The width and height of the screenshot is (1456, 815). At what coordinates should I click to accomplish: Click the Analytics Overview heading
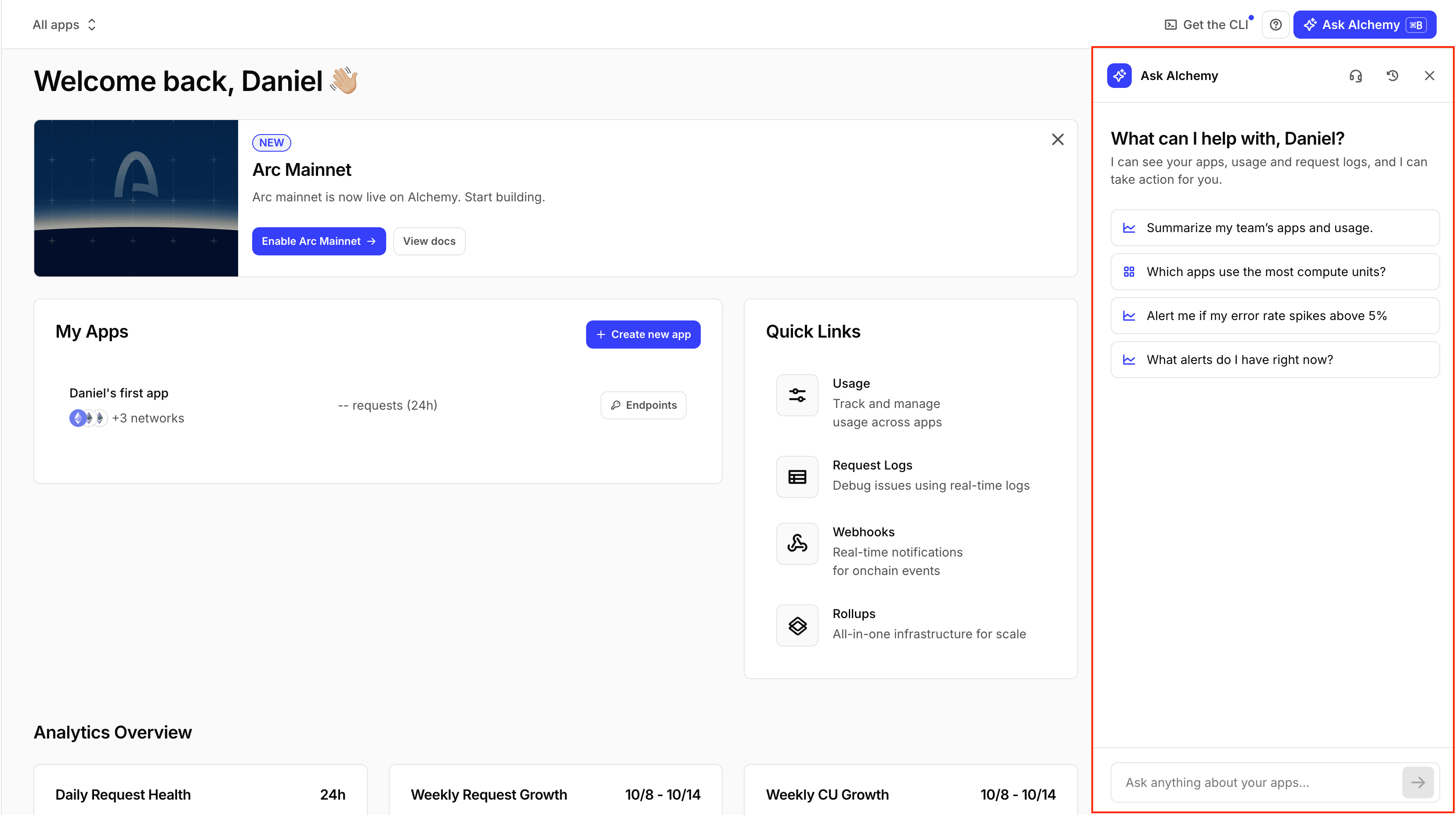[112, 733]
